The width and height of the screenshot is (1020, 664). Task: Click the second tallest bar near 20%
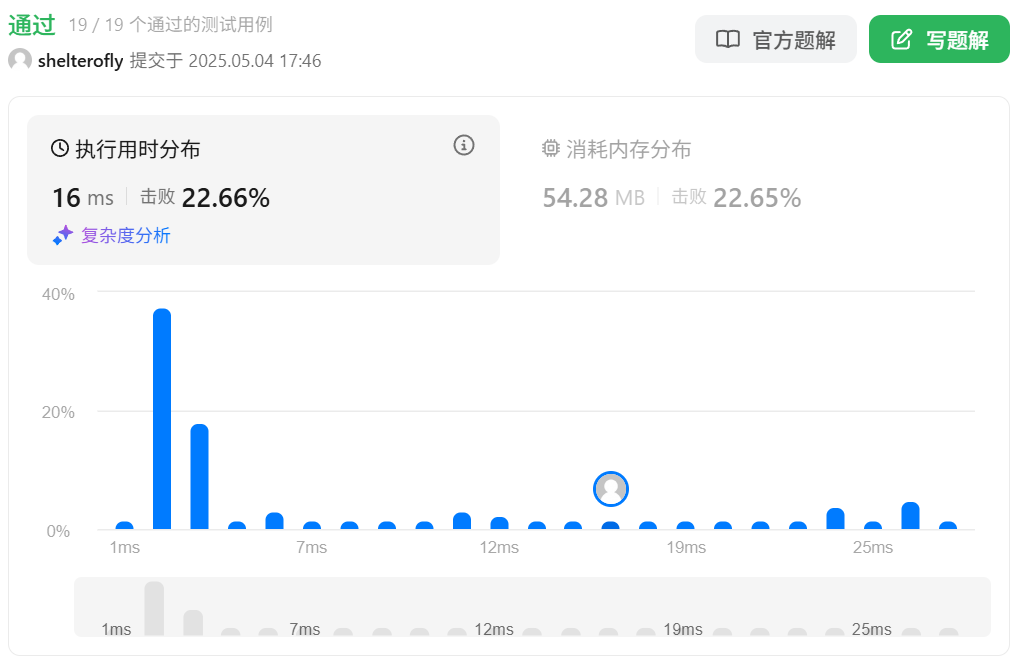(x=200, y=477)
